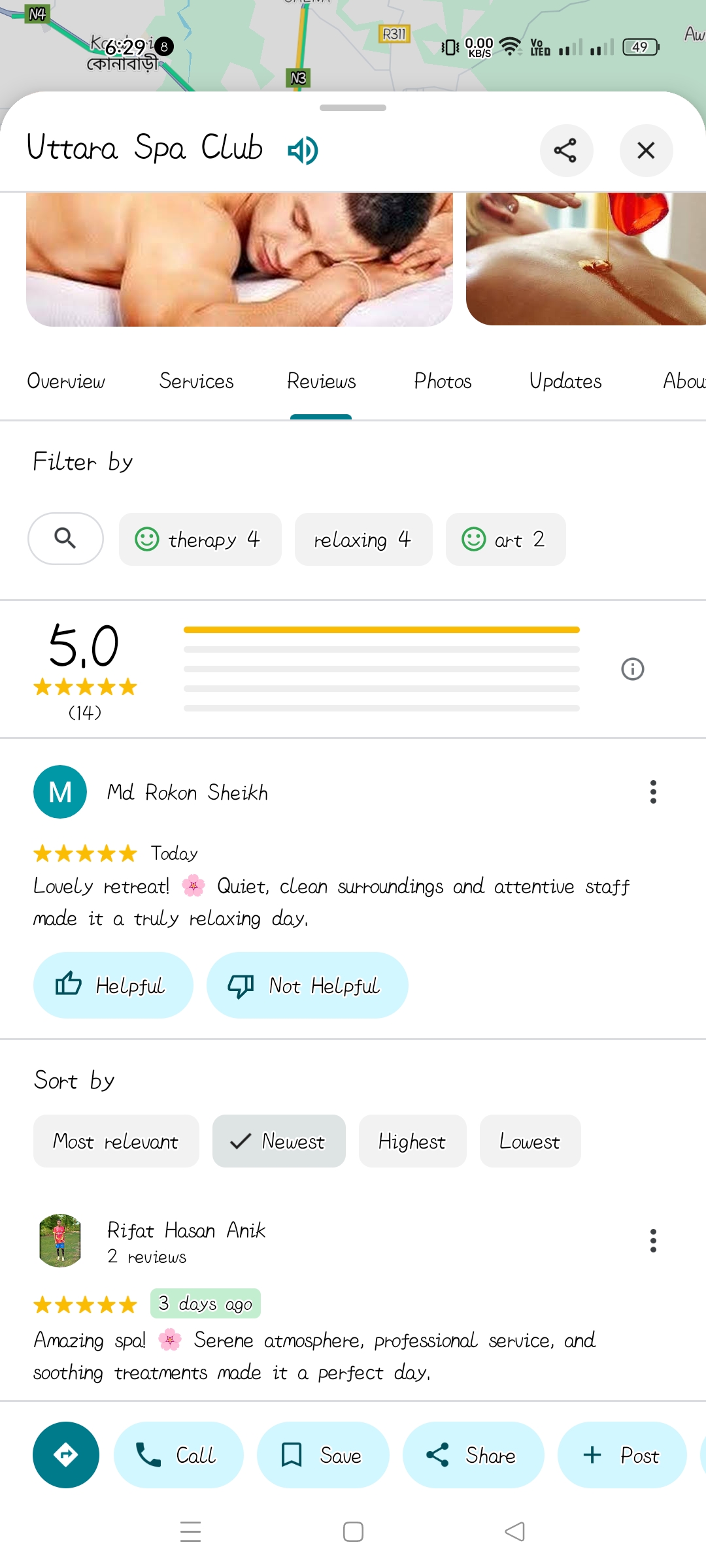Save this place with Save button

point(323,1455)
